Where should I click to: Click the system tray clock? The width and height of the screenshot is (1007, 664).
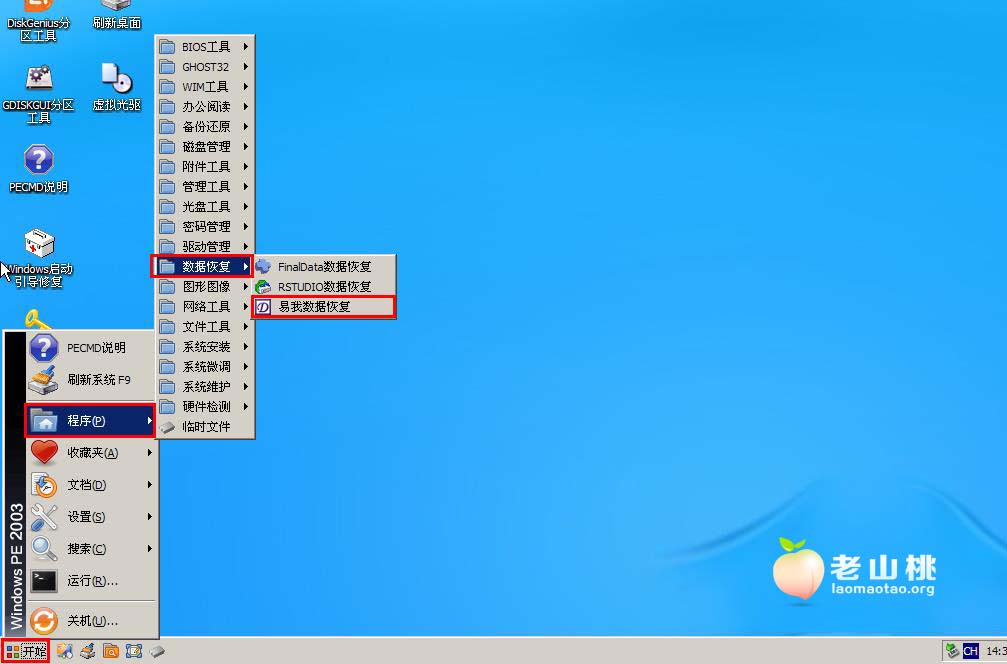click(996, 651)
